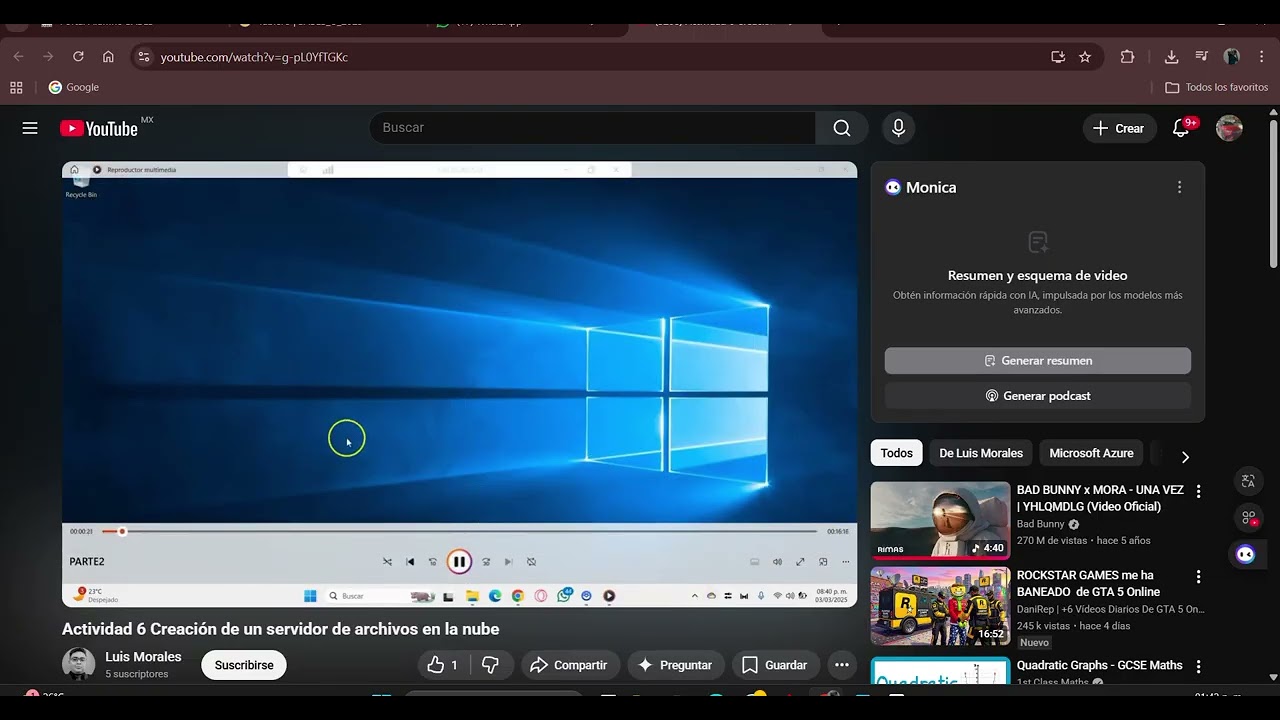This screenshot has width=1280, height=720.
Task: Open Luis Morales channel avatar
Action: click(78, 664)
